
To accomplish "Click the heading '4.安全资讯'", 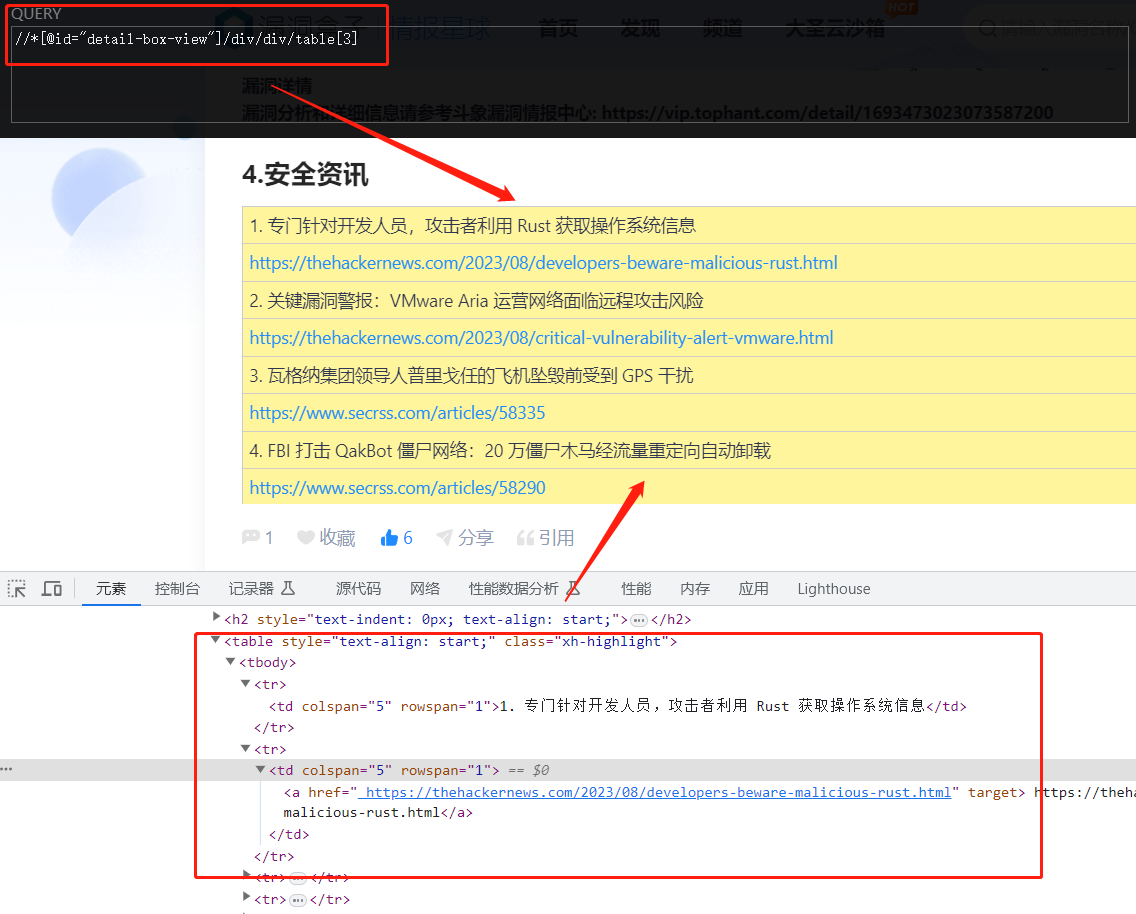I will click(x=305, y=175).
